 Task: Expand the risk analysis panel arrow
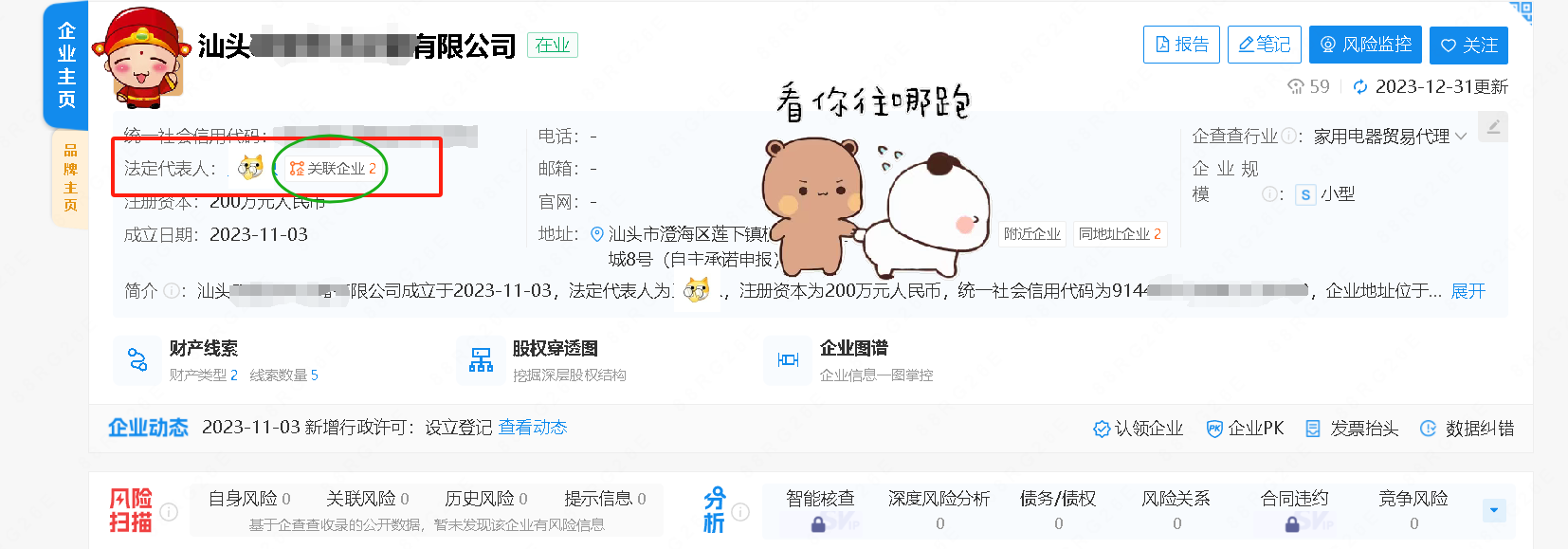pos(1494,510)
